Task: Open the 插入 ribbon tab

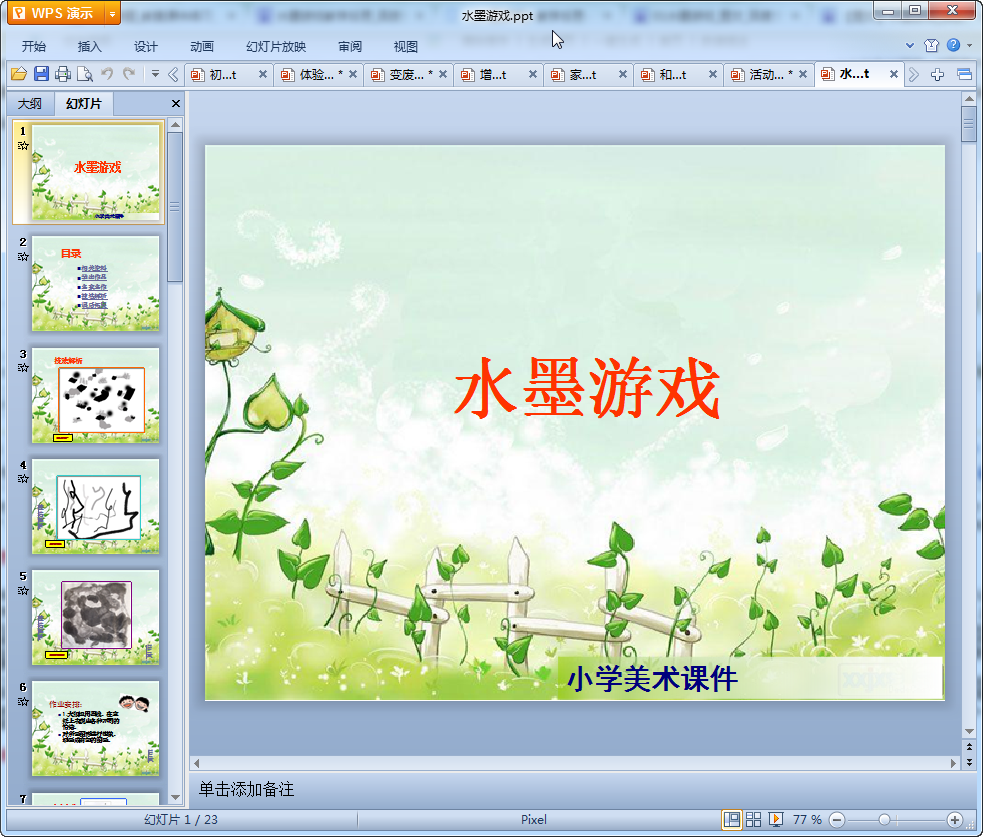Action: [x=90, y=46]
